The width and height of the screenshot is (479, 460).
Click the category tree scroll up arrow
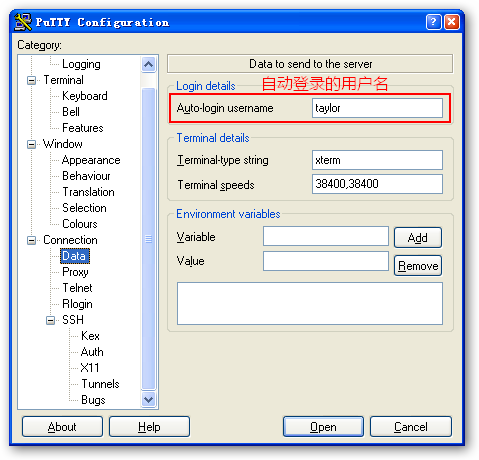[x=148, y=64]
